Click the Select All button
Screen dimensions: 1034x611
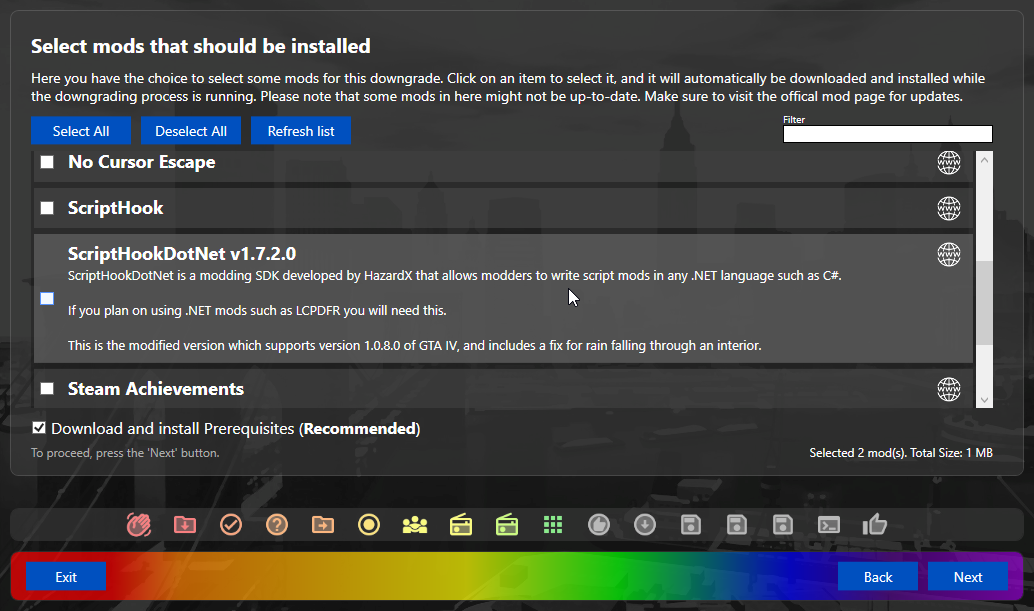click(81, 131)
